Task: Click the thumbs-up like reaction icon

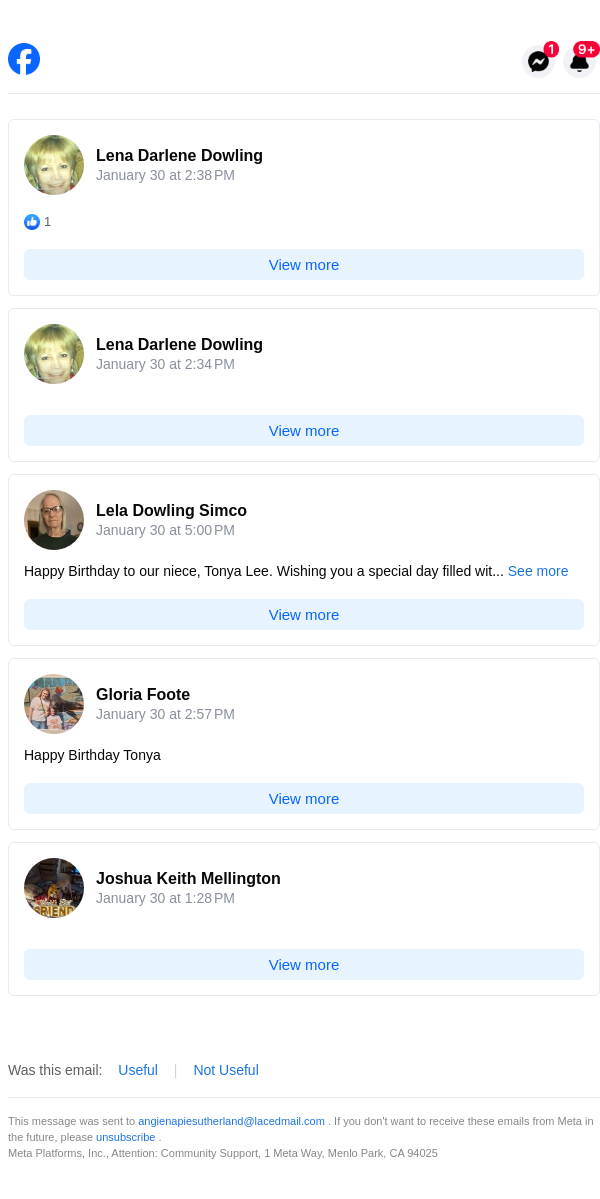Action: click(x=32, y=222)
